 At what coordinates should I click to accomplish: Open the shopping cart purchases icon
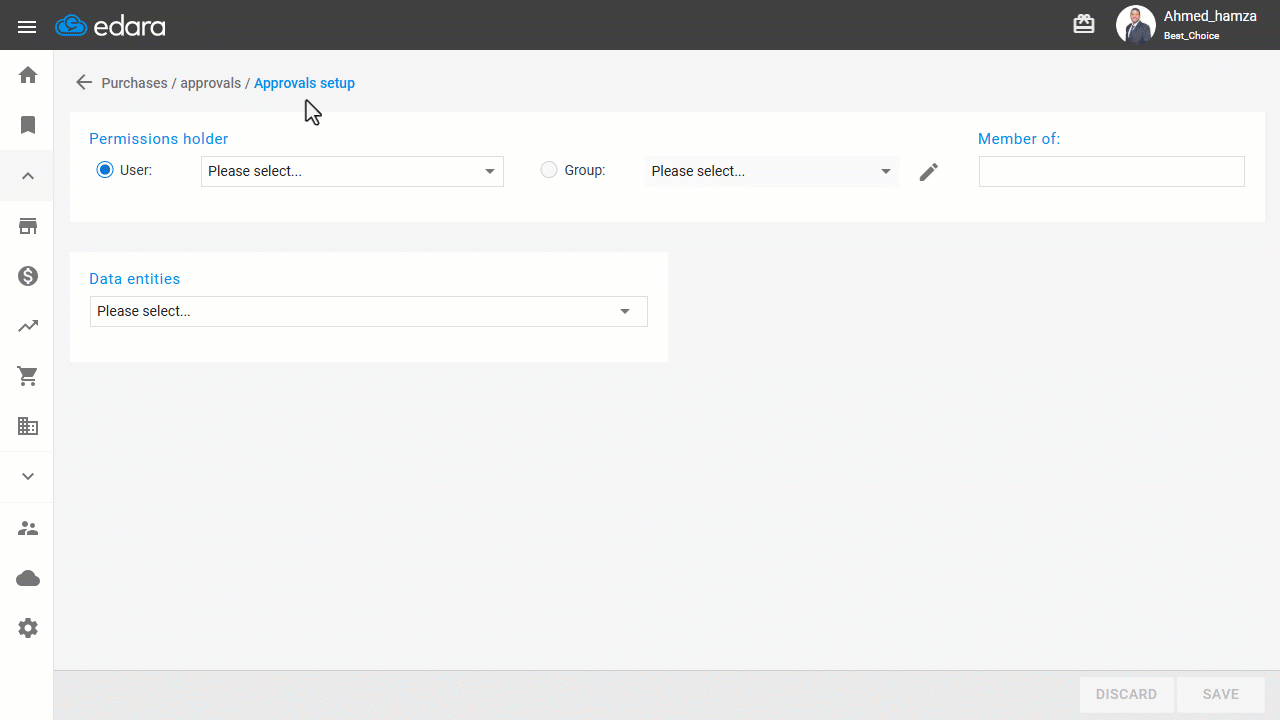coord(28,376)
